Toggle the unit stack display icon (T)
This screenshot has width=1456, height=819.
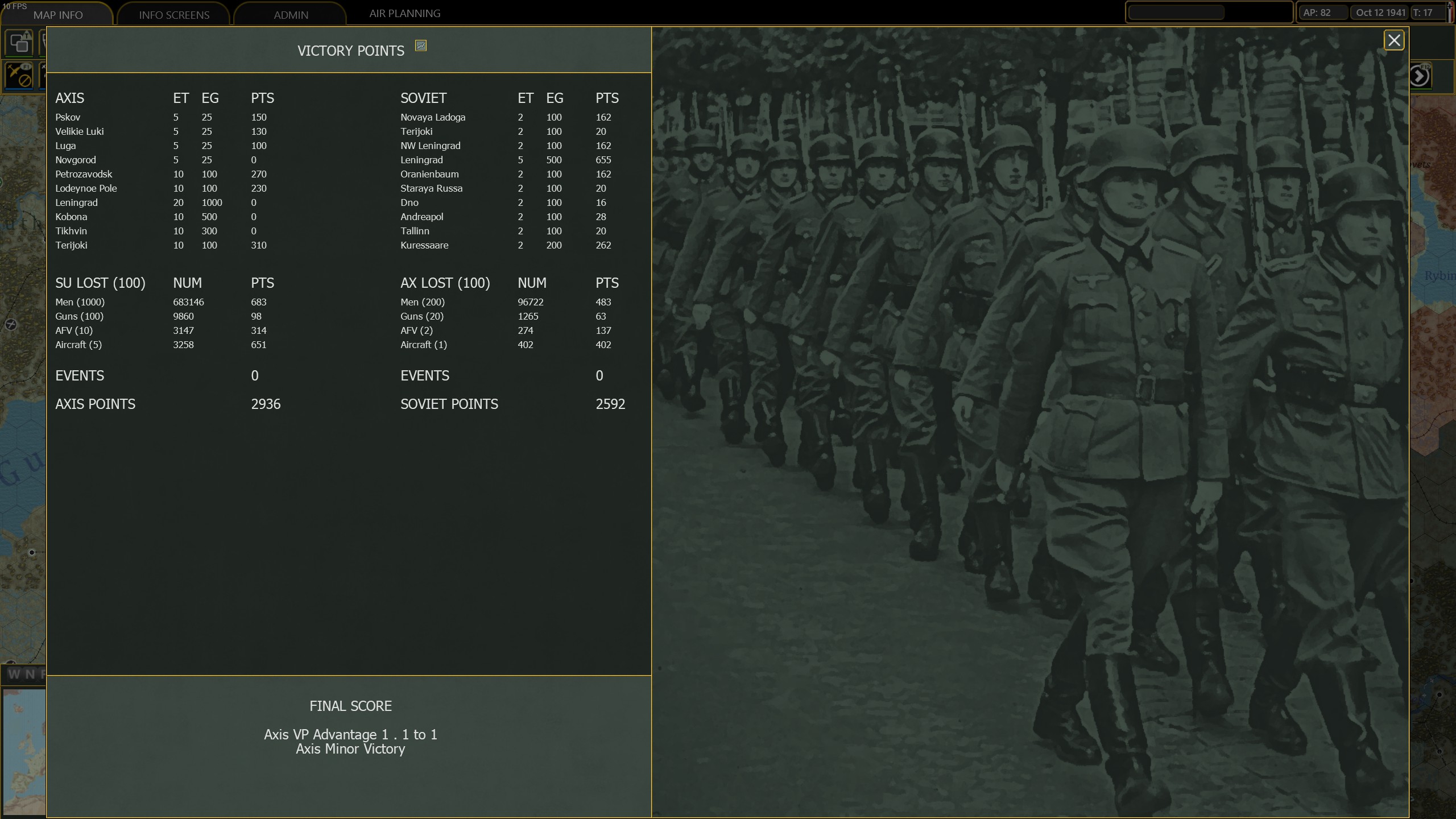coord(19,43)
